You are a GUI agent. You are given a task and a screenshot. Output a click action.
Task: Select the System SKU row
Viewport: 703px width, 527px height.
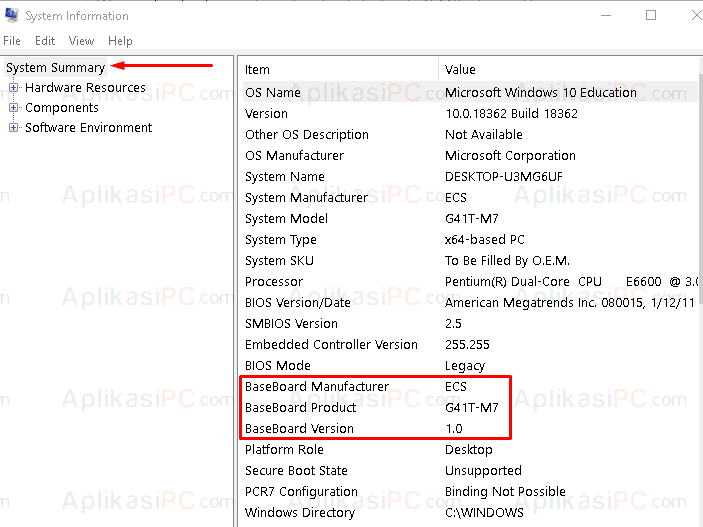tap(470, 261)
